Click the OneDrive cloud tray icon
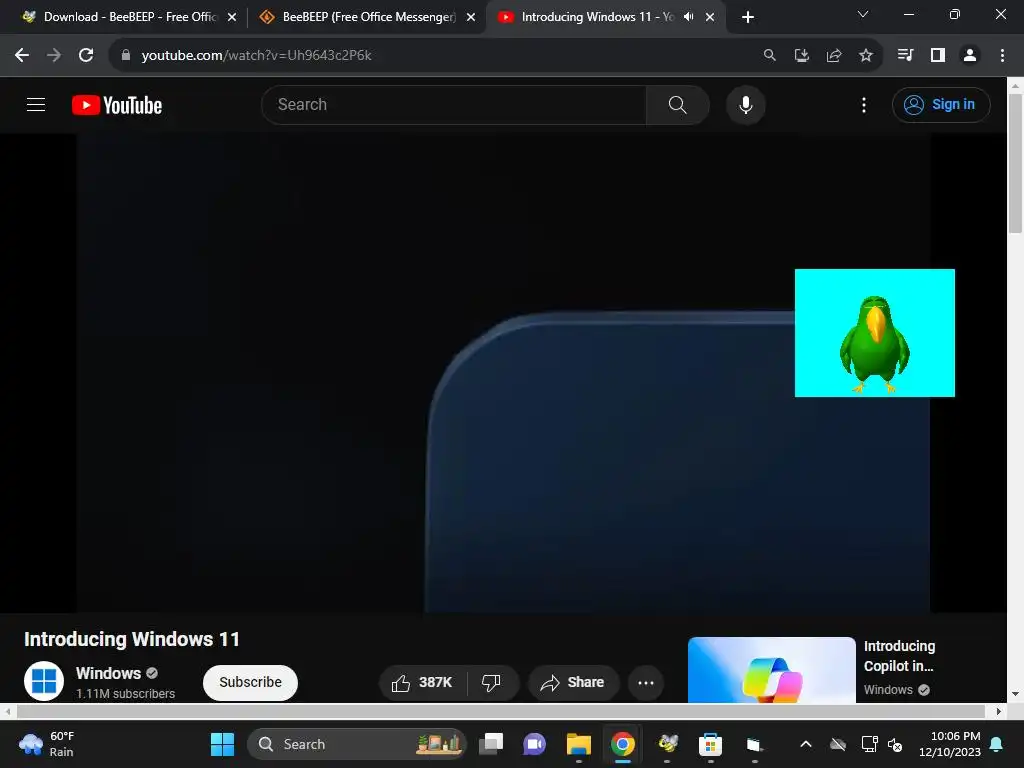Screen dimensions: 1024x768 pyautogui.click(x=838, y=744)
